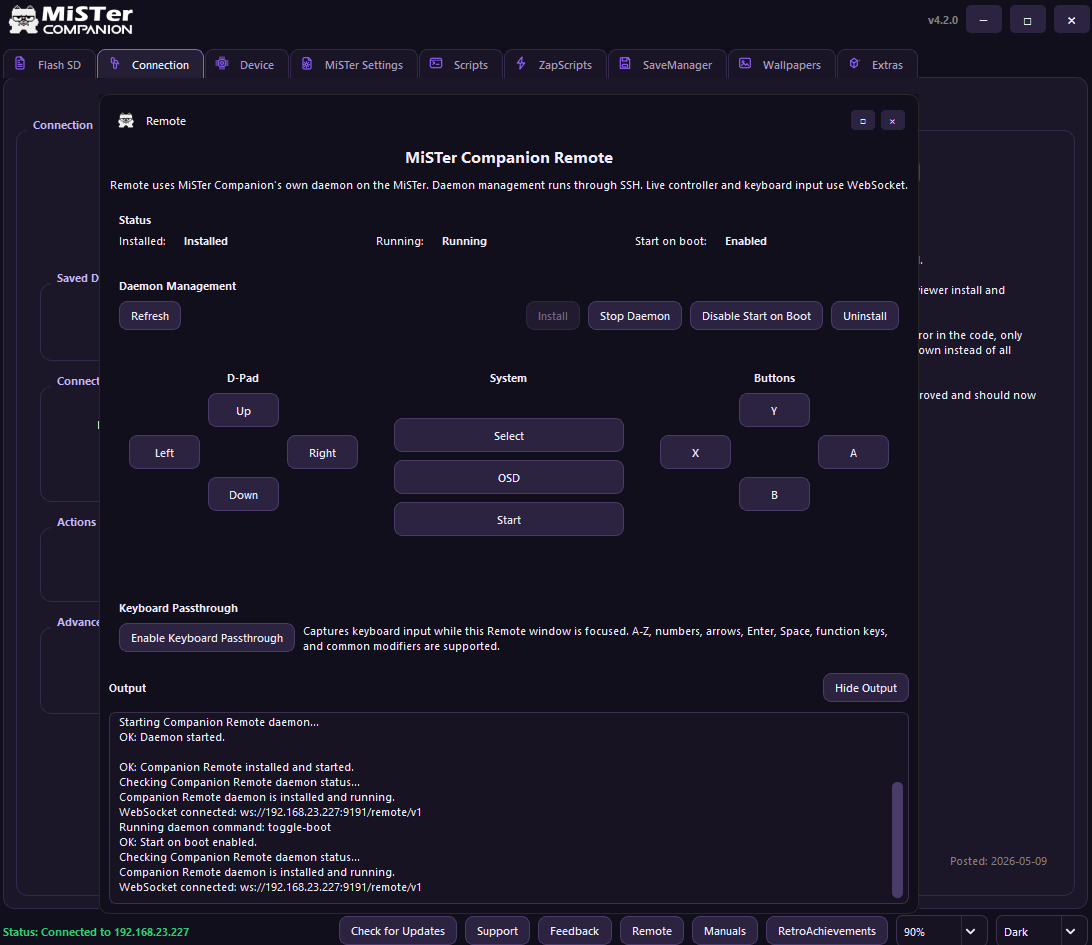
Task: Click the ZapScripts lightning bolt icon
Action: 521,63
